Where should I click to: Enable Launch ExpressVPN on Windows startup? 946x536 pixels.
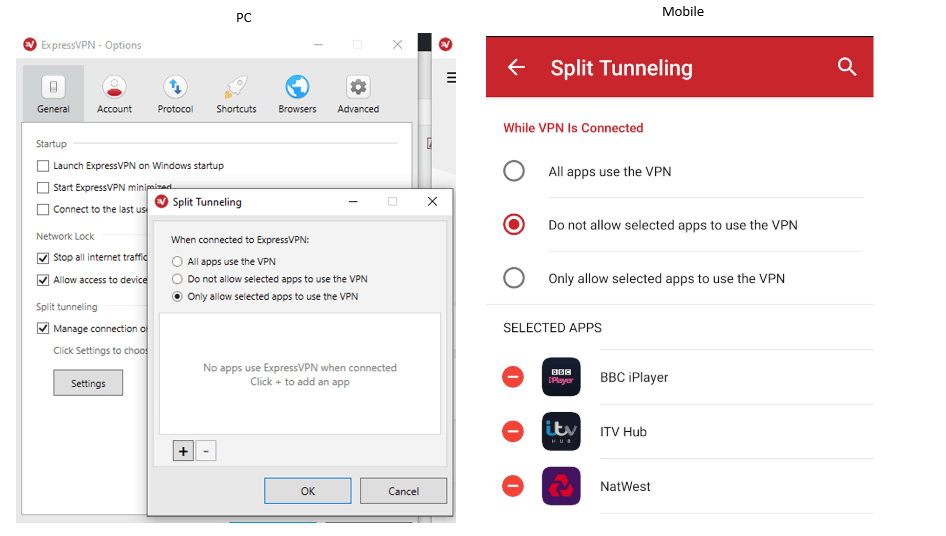[x=43, y=165]
